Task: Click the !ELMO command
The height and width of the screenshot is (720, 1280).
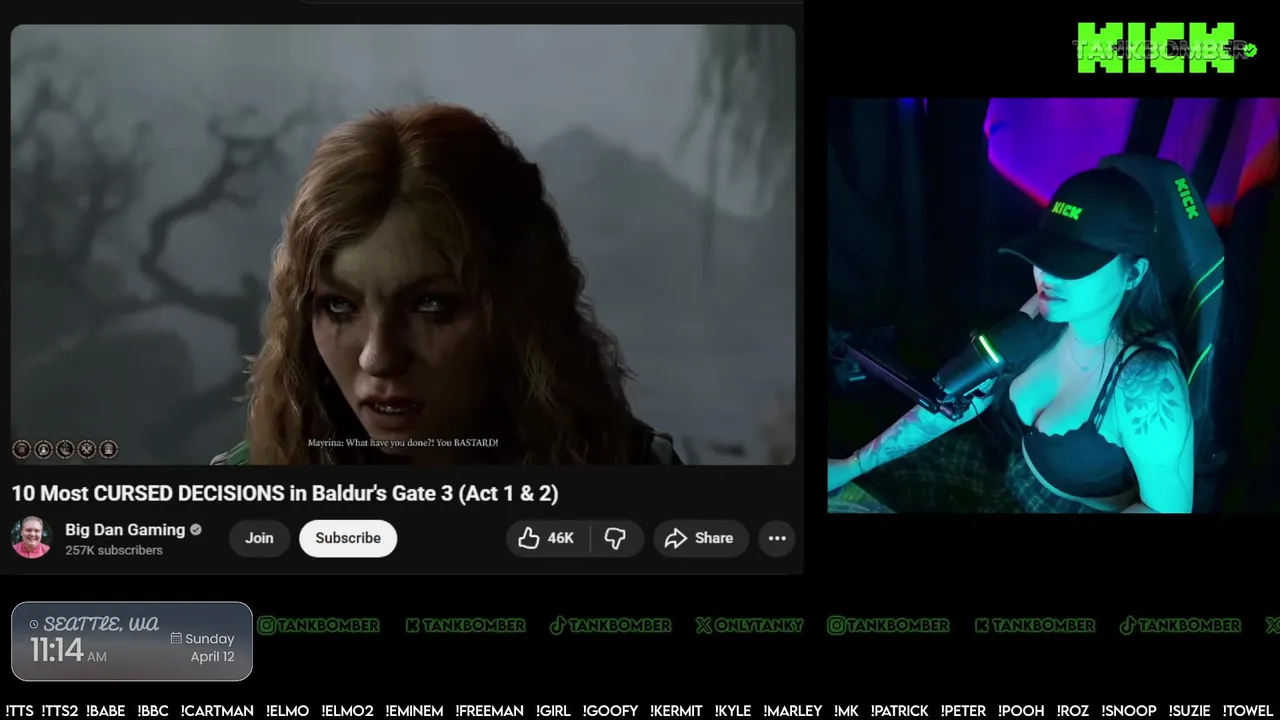Action: tap(288, 711)
